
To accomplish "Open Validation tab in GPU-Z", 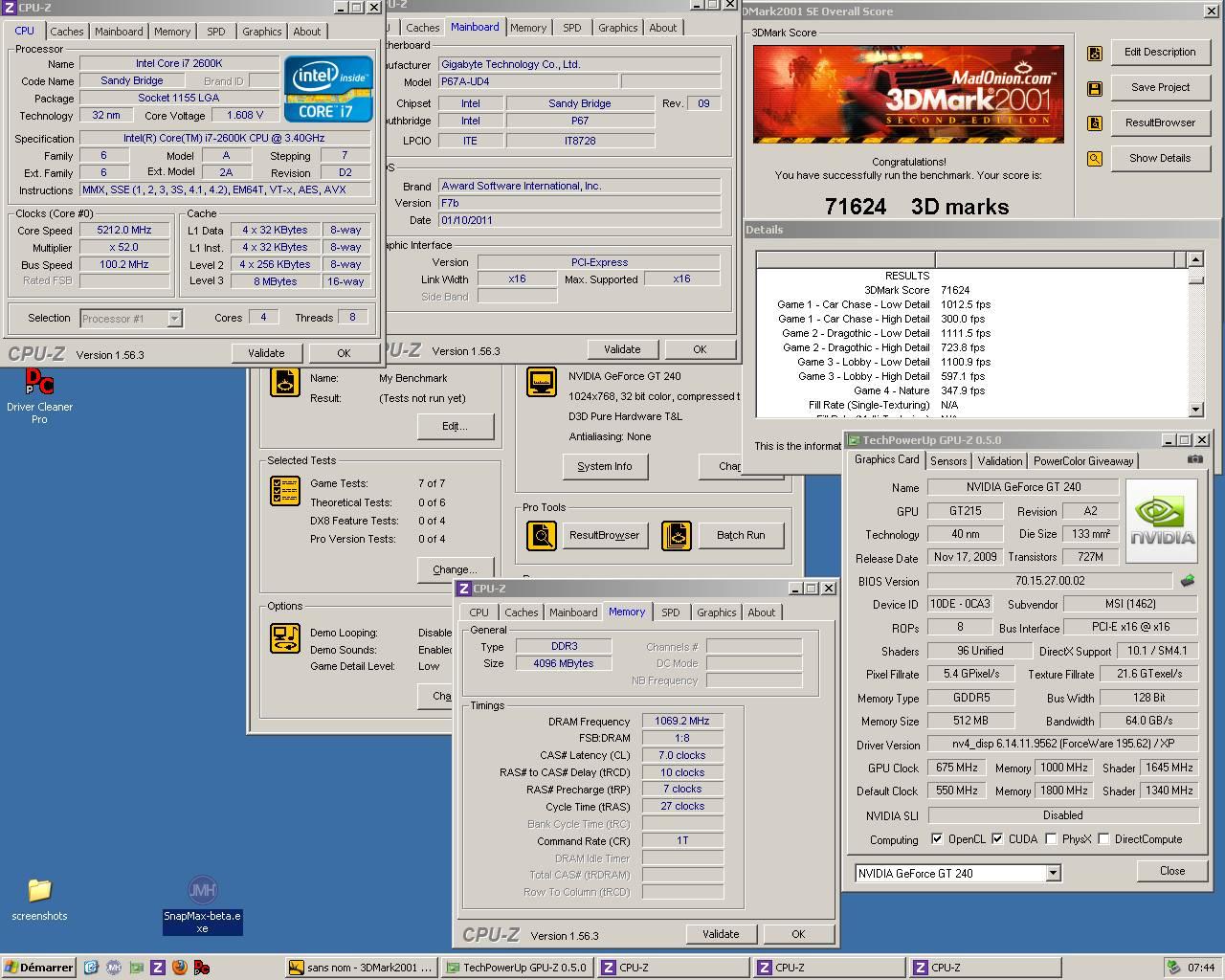I will pyautogui.click(x=1000, y=461).
